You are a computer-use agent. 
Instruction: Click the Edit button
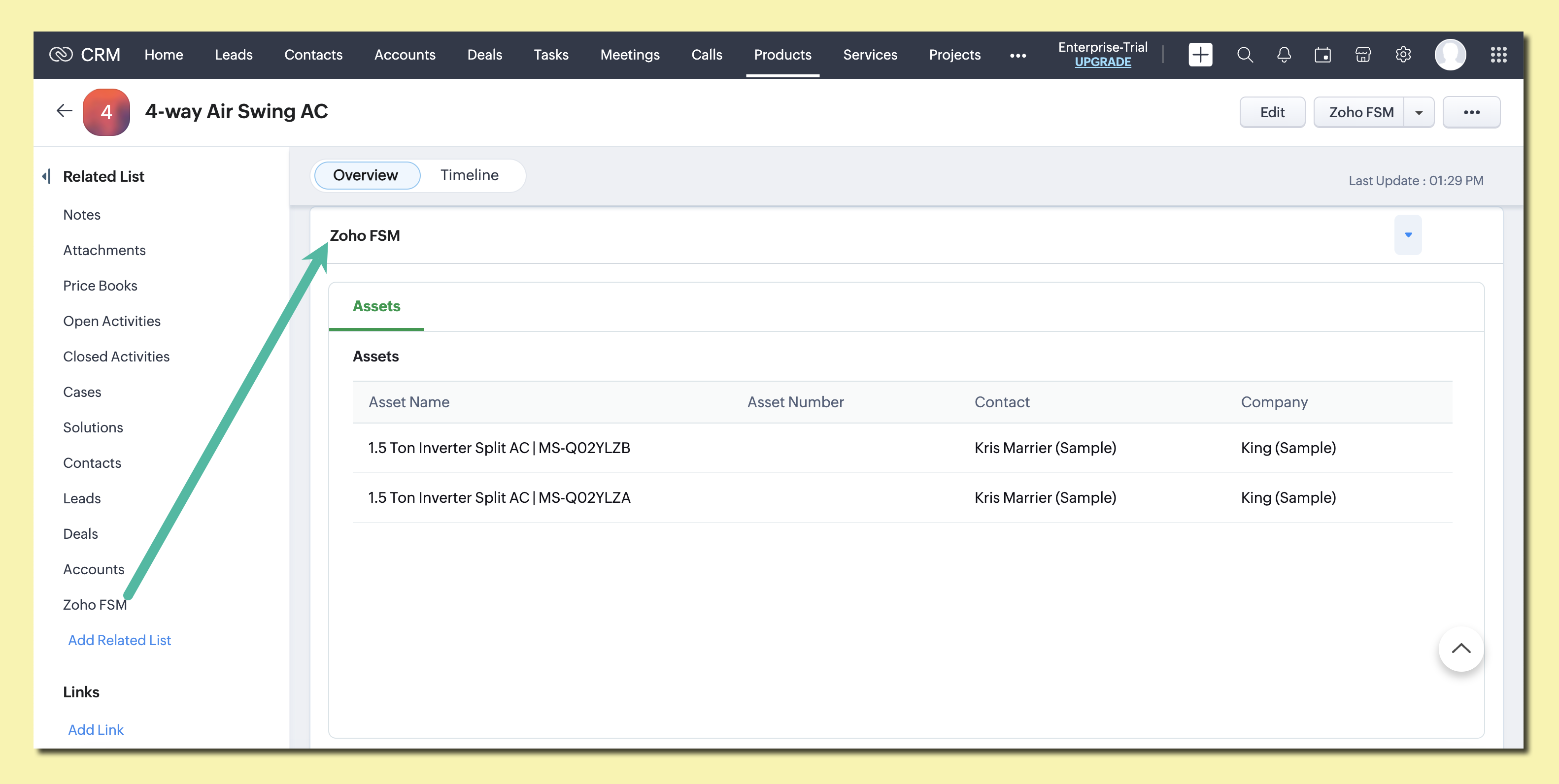tap(1272, 112)
